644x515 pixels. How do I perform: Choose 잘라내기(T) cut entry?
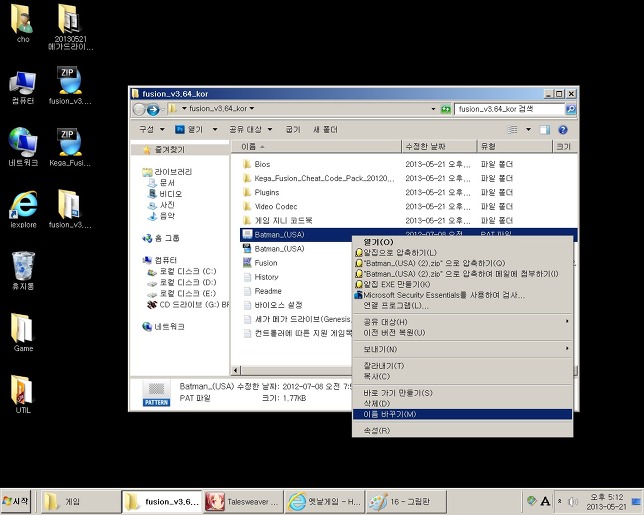[x=462, y=366]
